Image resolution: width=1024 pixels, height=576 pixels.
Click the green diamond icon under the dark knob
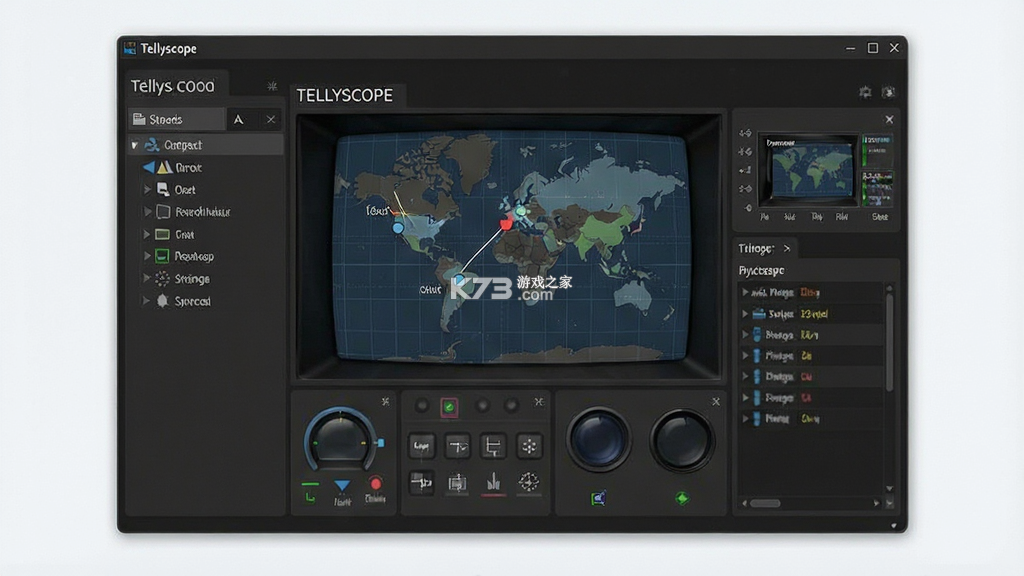[681, 498]
